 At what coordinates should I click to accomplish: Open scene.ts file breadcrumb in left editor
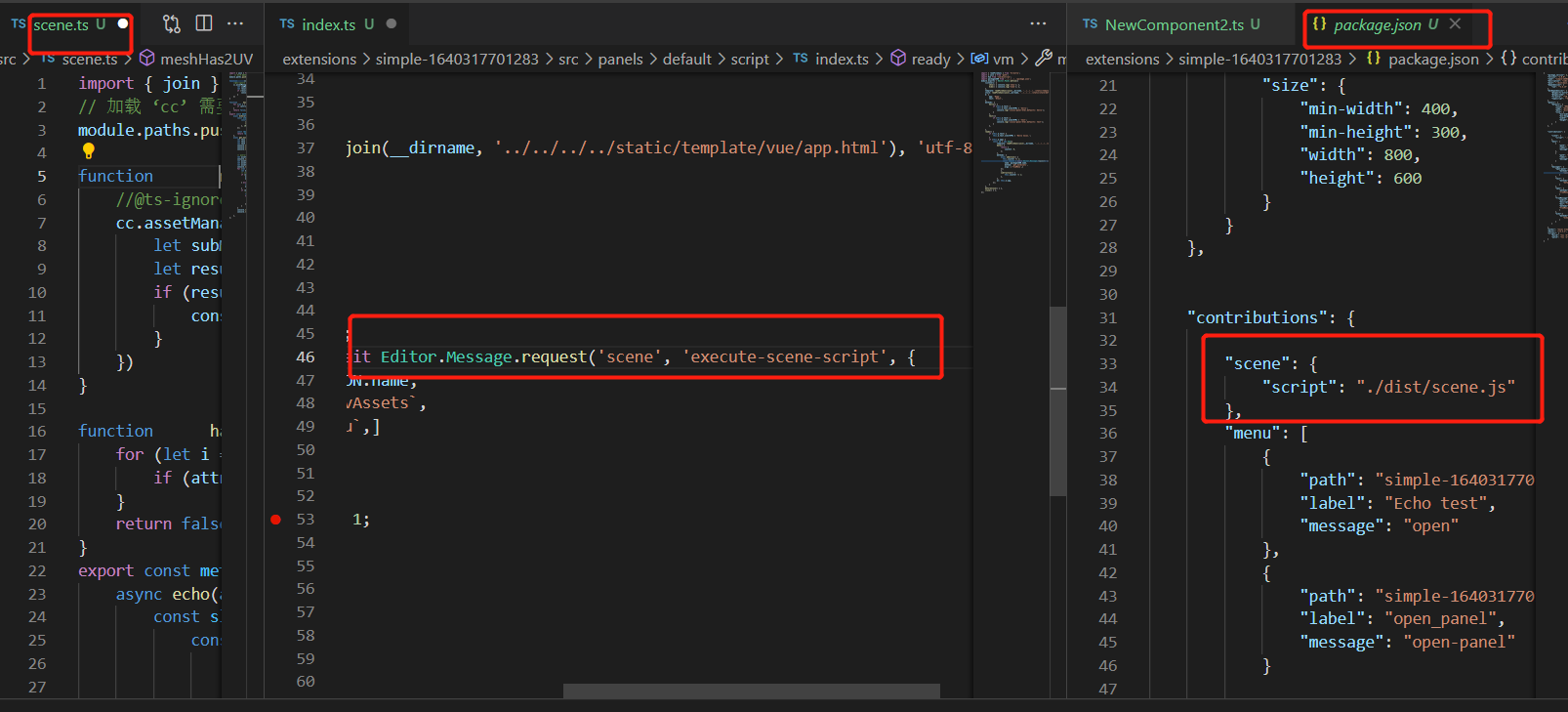pos(79,59)
